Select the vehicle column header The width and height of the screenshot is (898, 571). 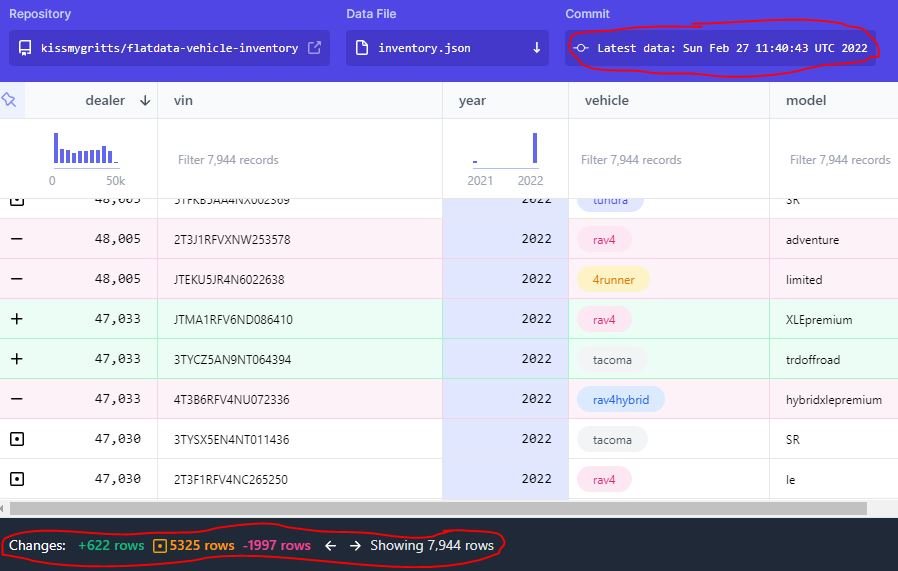pyautogui.click(x=606, y=100)
